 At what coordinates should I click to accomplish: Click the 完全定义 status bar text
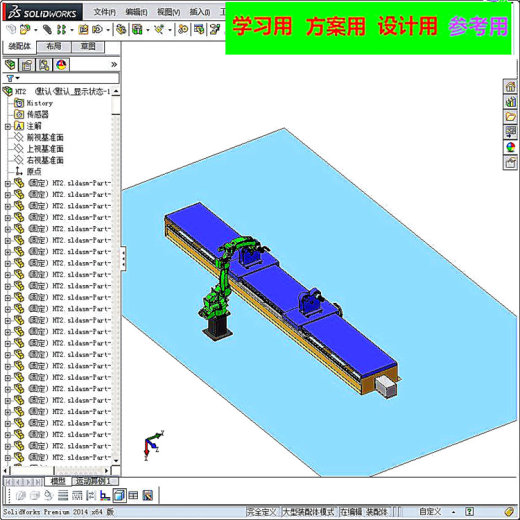(x=261, y=512)
